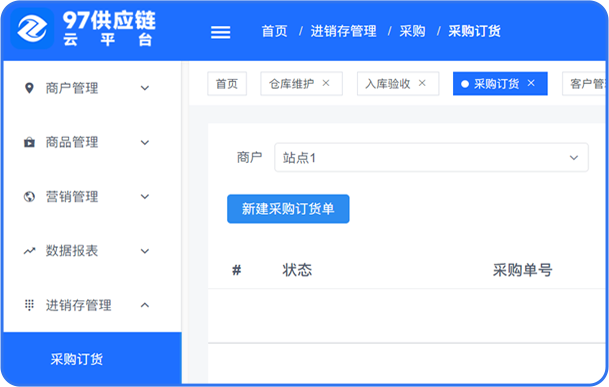Toggle the hamburger sidebar menu icon
The height and width of the screenshot is (387, 609).
pyautogui.click(x=221, y=32)
